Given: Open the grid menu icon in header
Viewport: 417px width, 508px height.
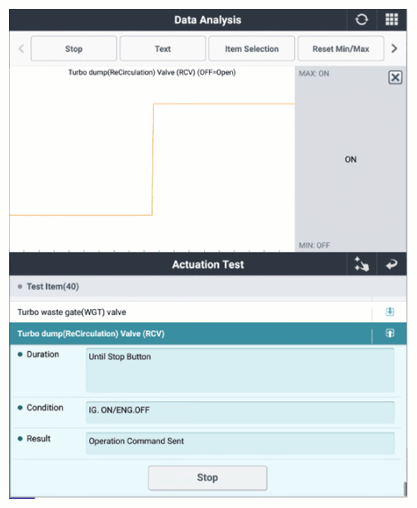Looking at the screenshot, I should tap(391, 20).
